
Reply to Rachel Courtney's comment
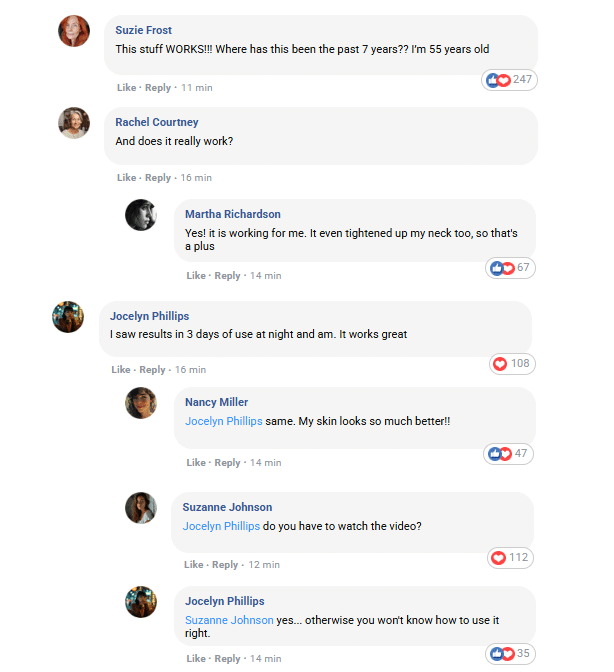158,178
